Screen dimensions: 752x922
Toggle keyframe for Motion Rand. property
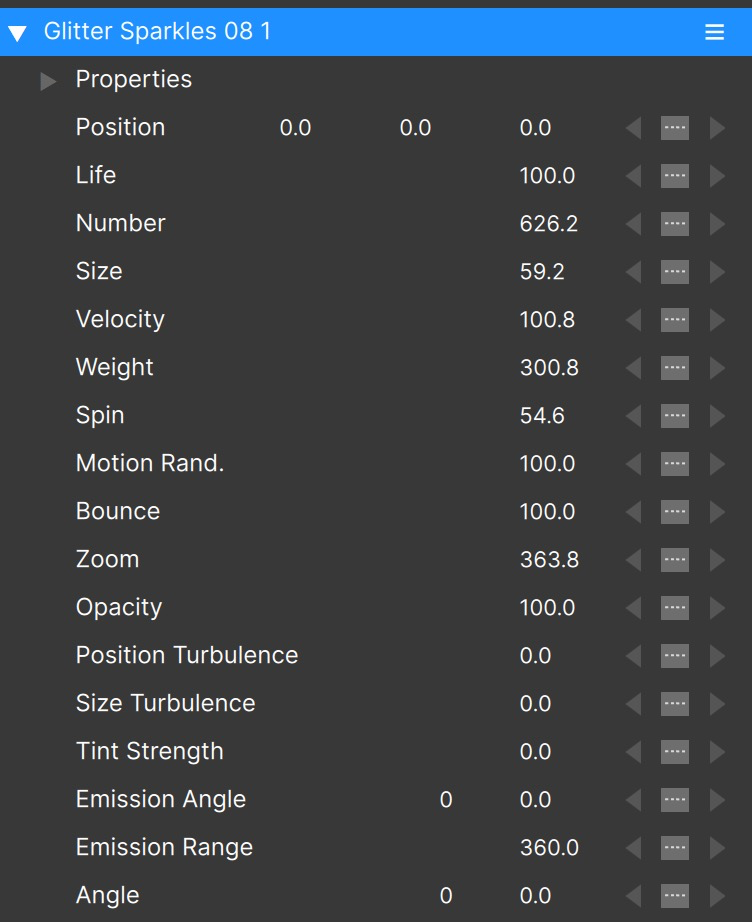675,464
